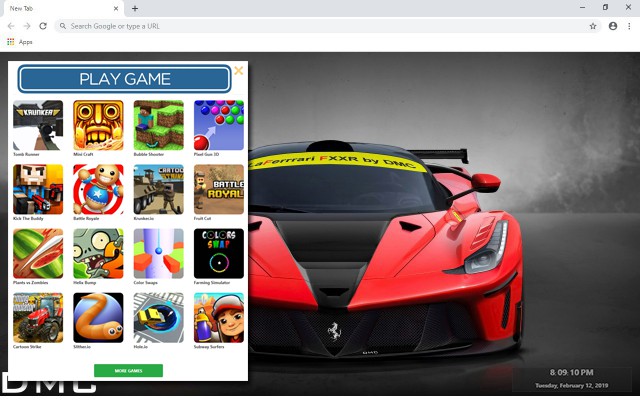Click the 'Battle Royale' label under icons
This screenshot has width=640, height=400.
[86, 218]
